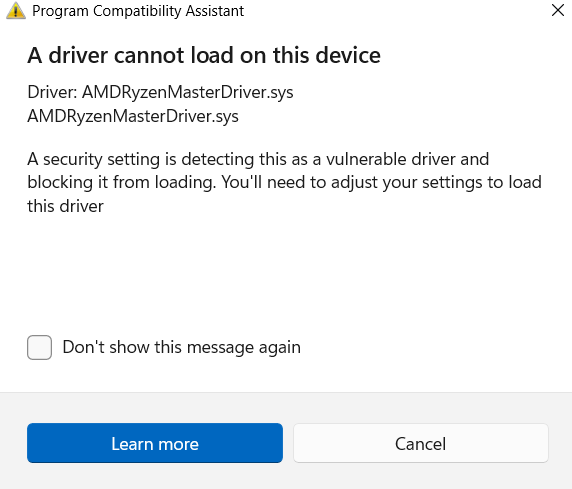Select the heading A driver cannot load

204,55
